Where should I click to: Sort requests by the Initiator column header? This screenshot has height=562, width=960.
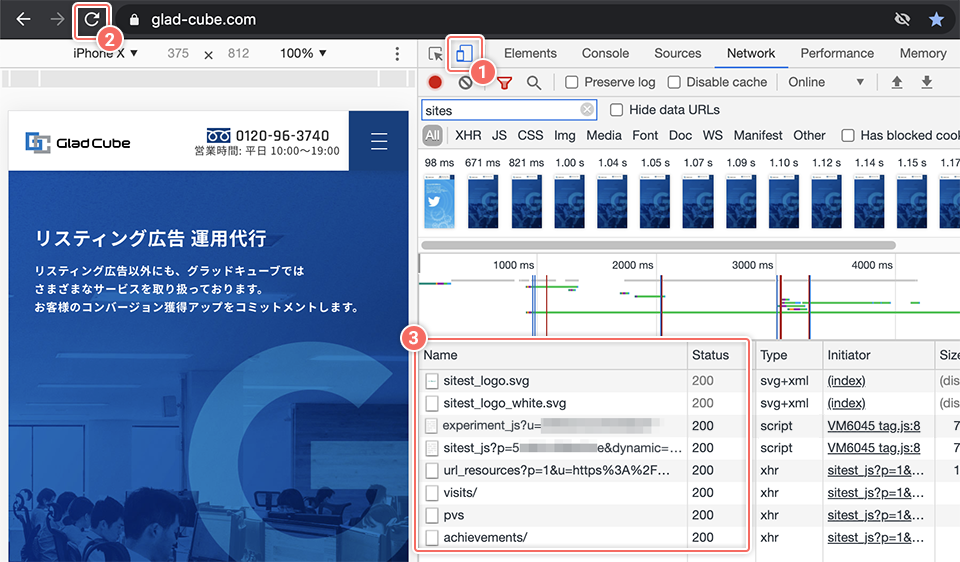[878, 355]
